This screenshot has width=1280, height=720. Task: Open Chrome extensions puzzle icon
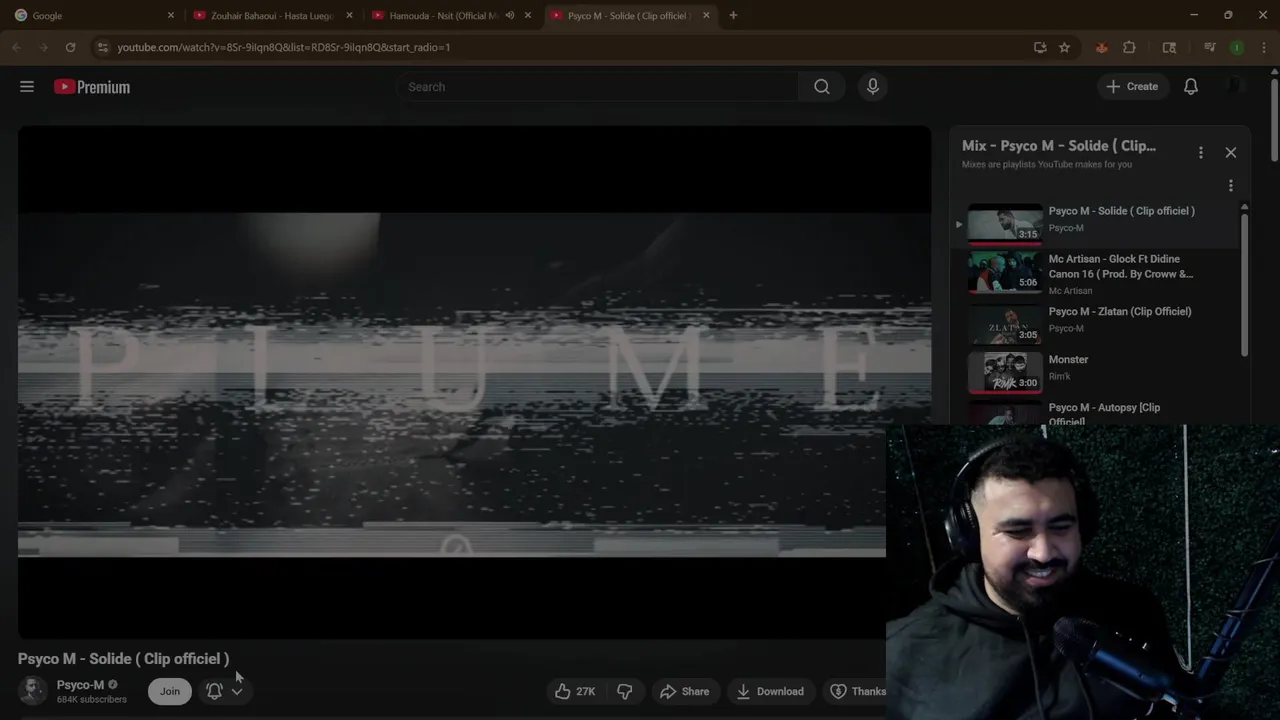1129,47
